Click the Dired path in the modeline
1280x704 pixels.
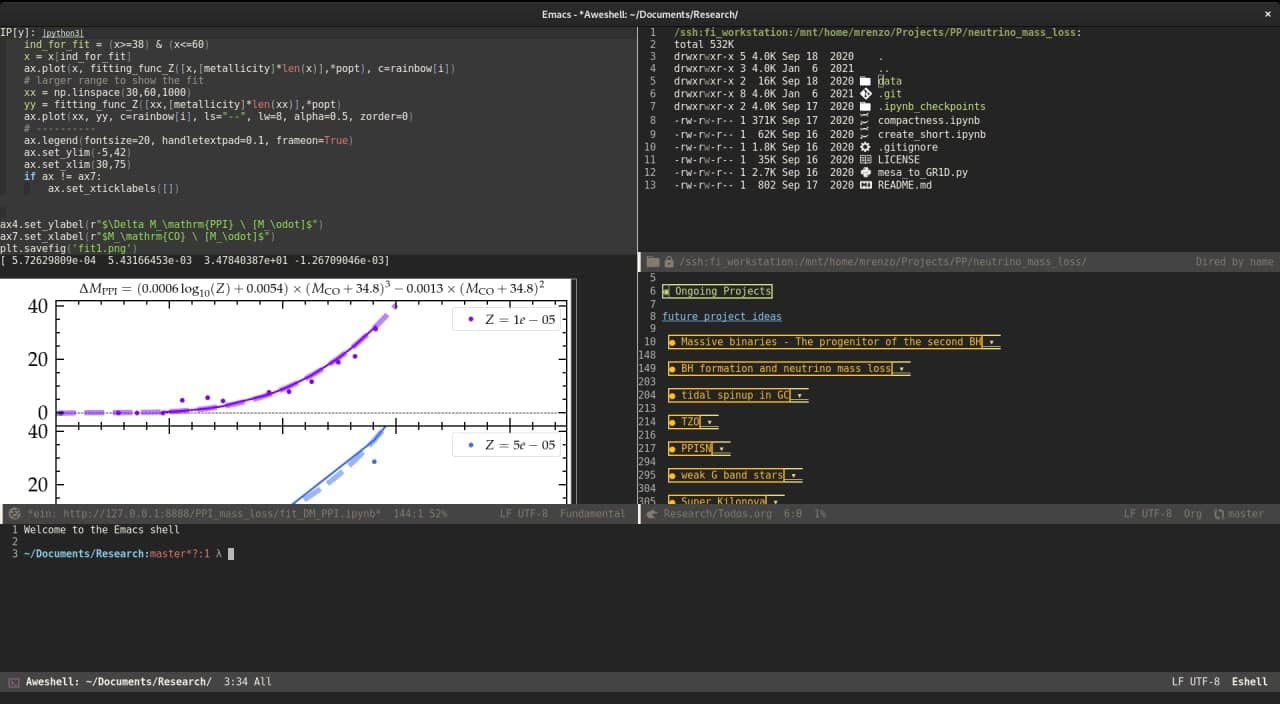point(882,262)
